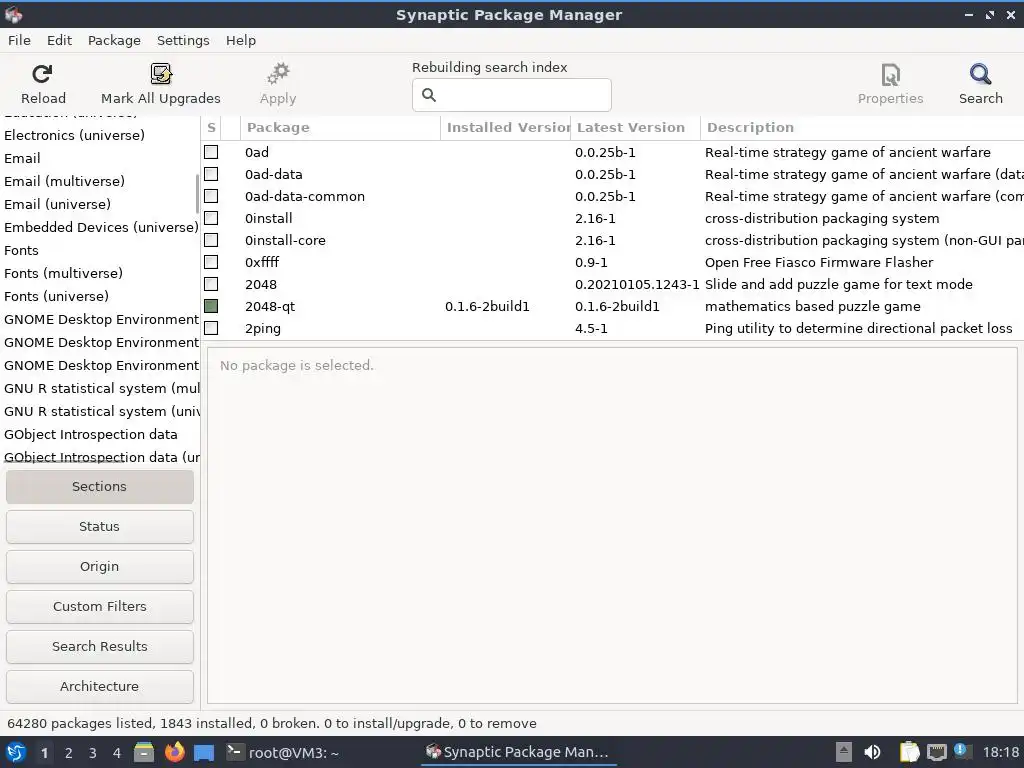Click the status bar package count text
Viewport: 1024px width, 768px height.
coord(272,724)
